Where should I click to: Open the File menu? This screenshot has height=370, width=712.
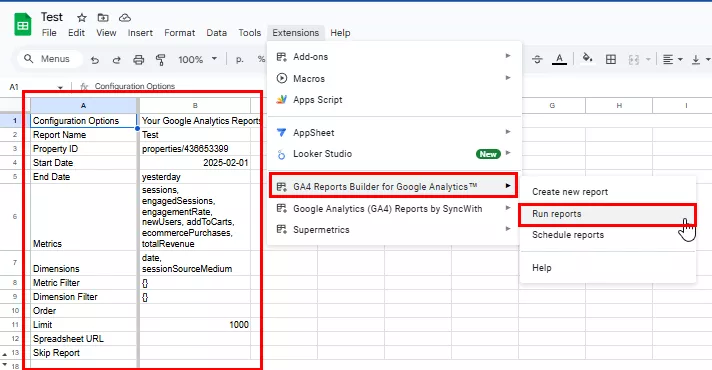click(x=49, y=33)
